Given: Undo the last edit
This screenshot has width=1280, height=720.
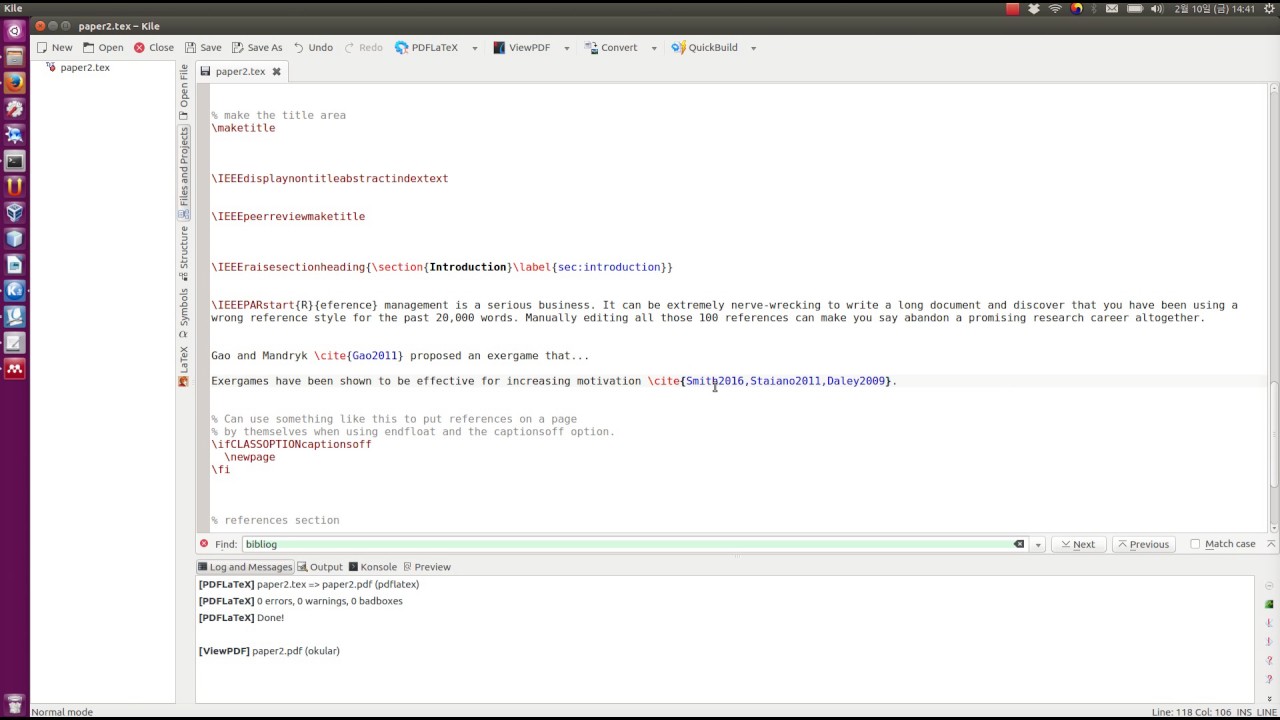Looking at the screenshot, I should coord(313,47).
